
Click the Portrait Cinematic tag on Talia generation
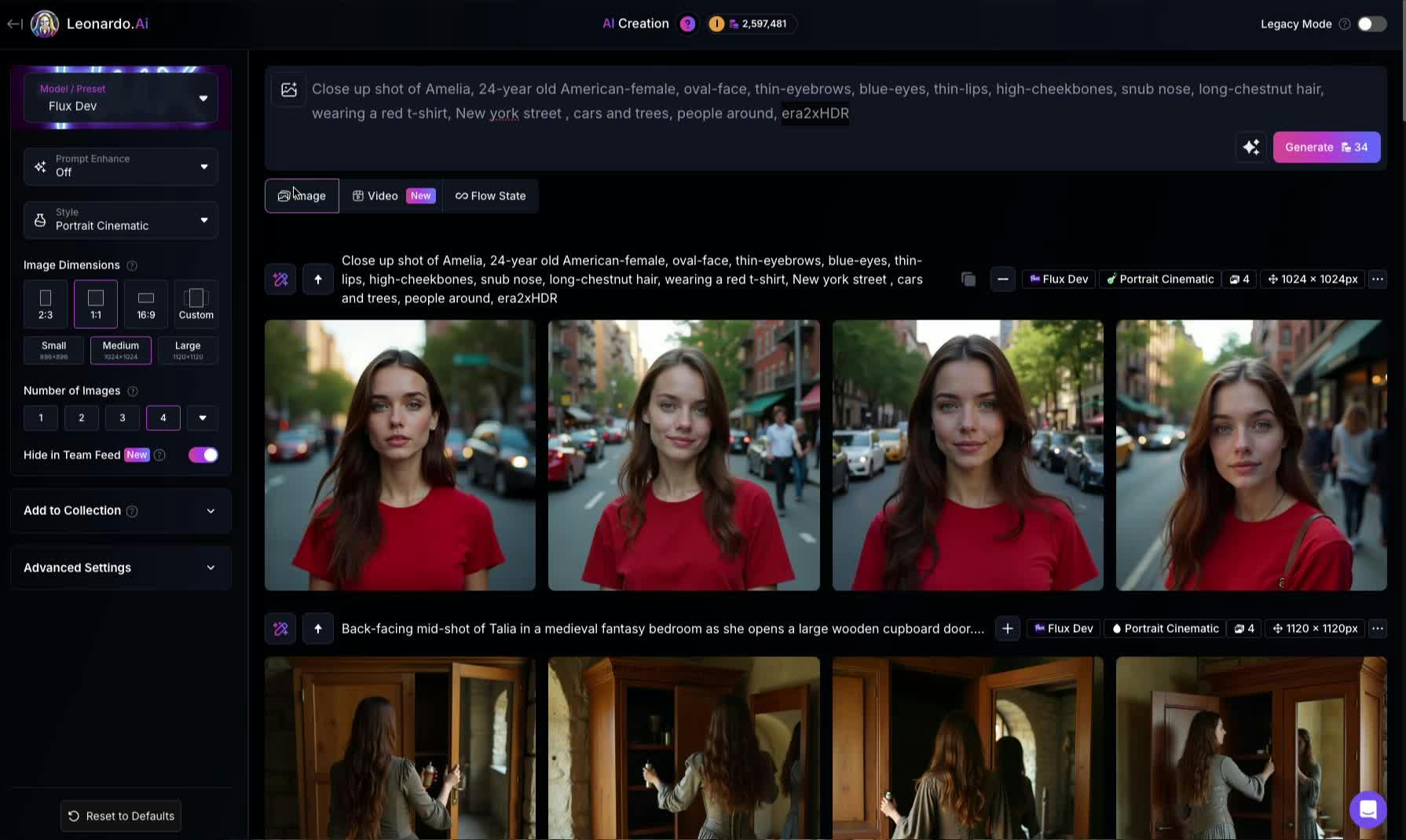[x=1165, y=629]
